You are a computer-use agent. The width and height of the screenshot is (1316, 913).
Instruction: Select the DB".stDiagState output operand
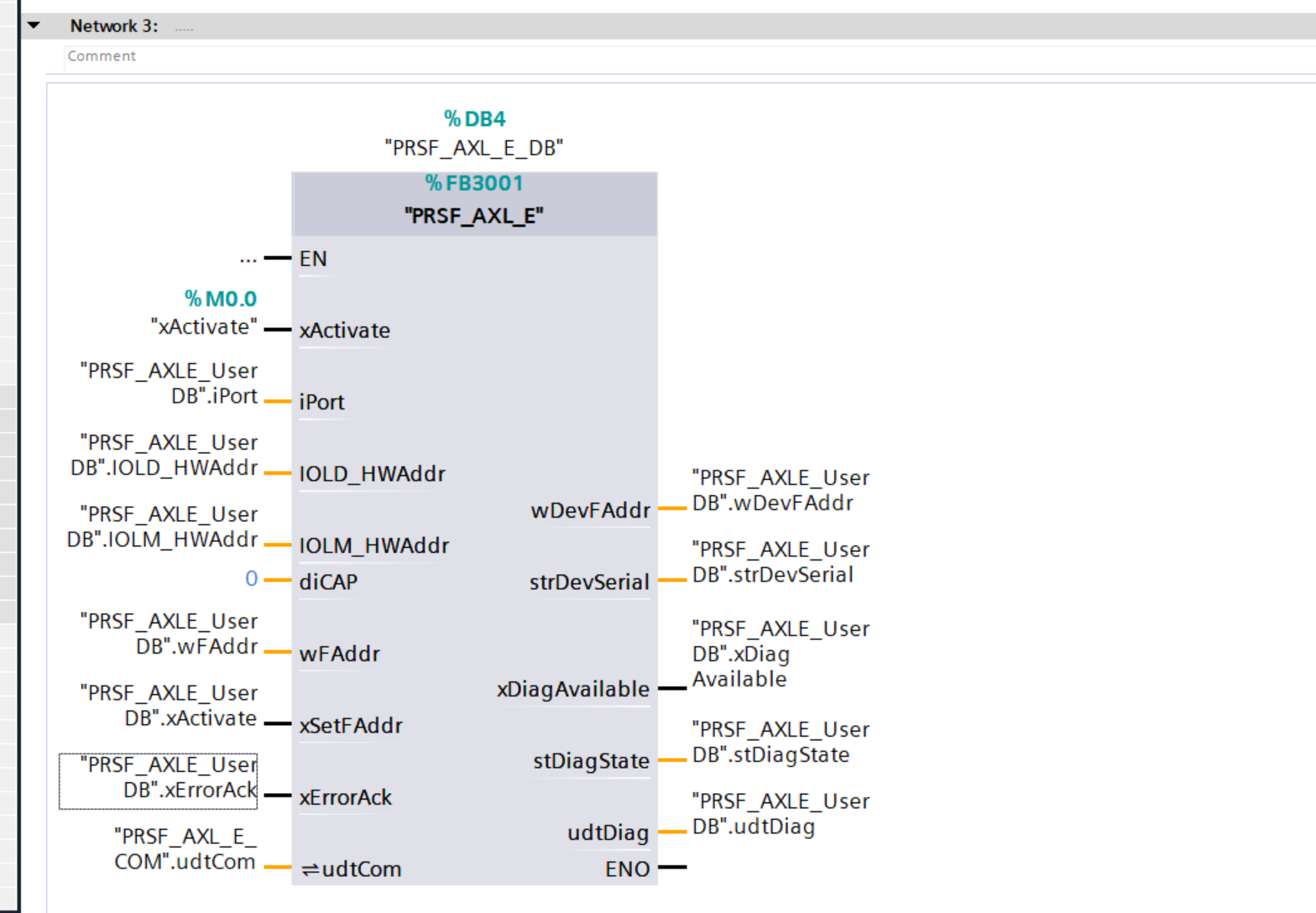781,742
